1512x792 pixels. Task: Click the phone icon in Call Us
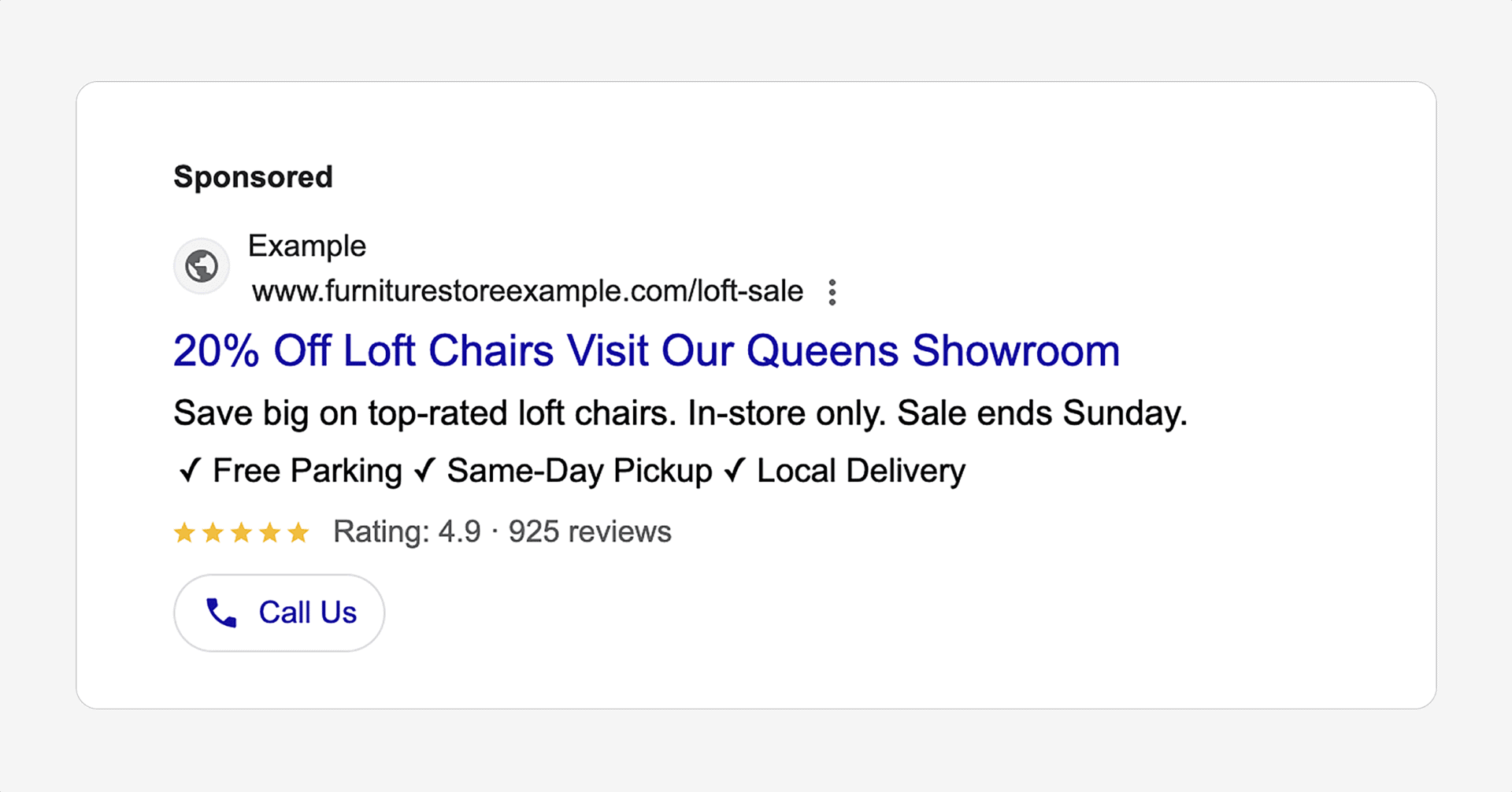pos(221,613)
